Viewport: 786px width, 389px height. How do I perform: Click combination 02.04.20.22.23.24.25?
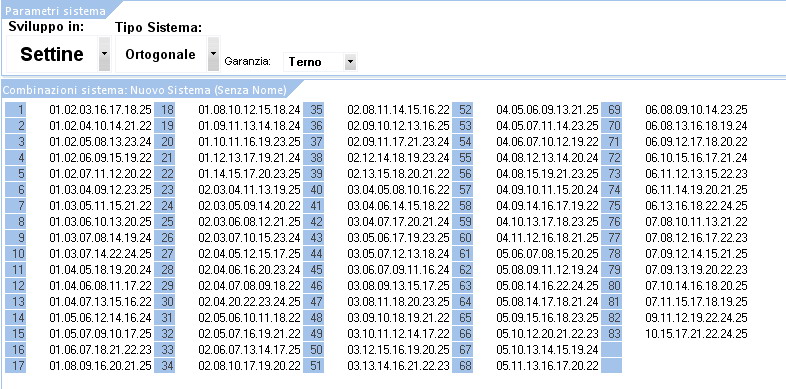[249, 302]
